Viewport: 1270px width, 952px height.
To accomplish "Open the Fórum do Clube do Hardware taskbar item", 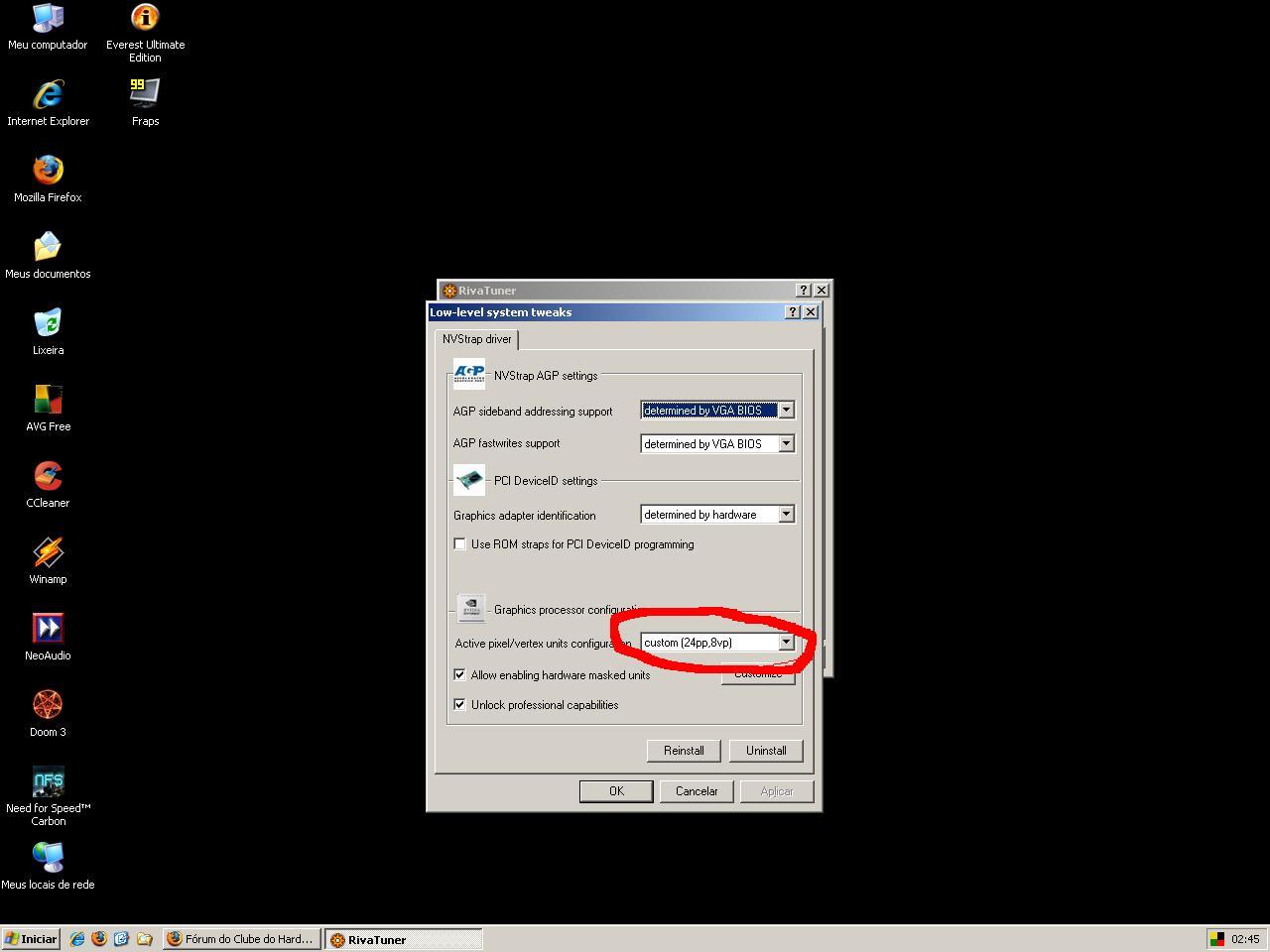I will (241, 939).
